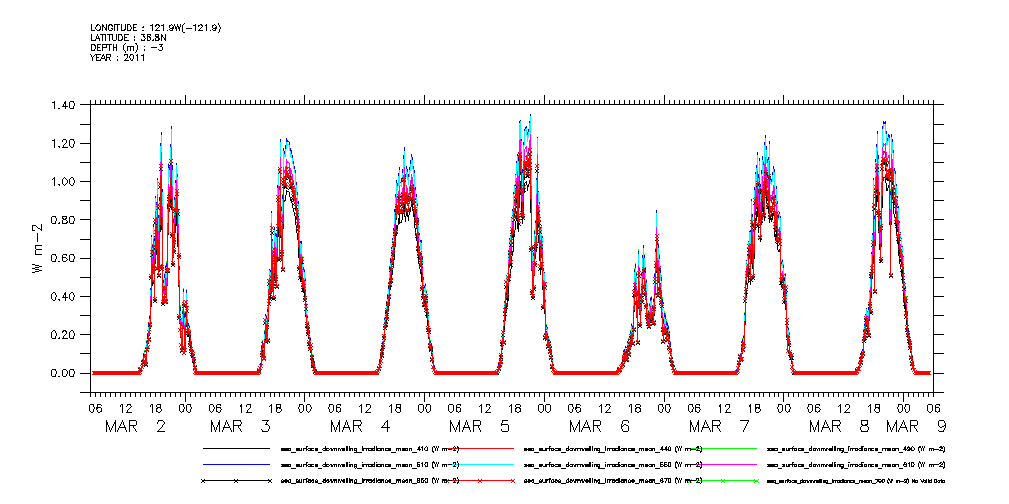Click the plain green legend line for 490
This screenshot has width=1009, height=504.
[x=722, y=448]
